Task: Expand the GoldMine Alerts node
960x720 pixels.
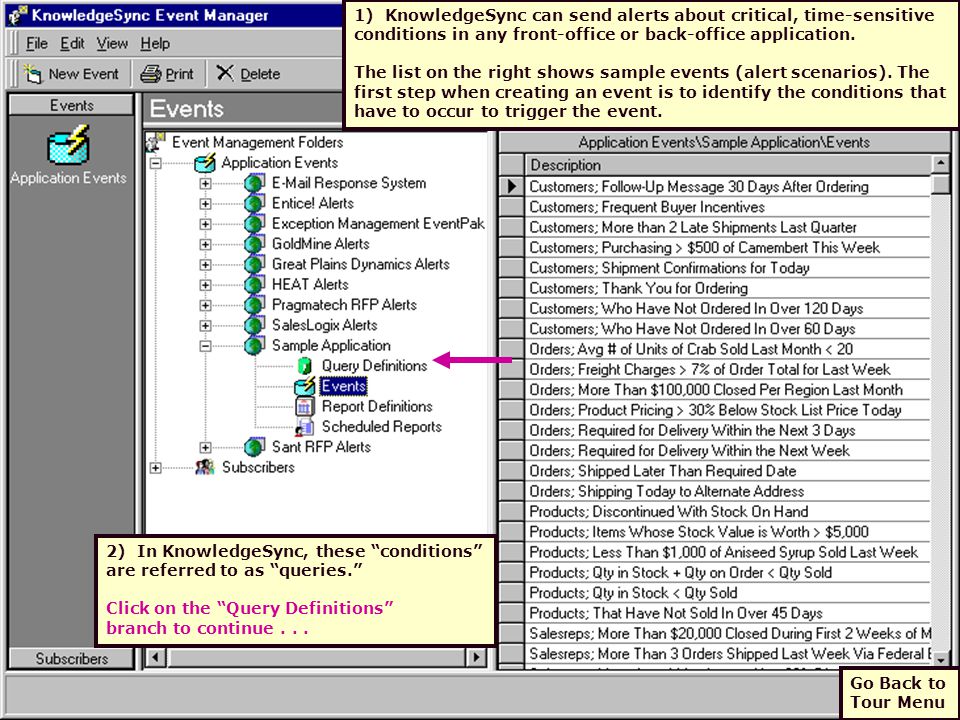Action: (205, 244)
